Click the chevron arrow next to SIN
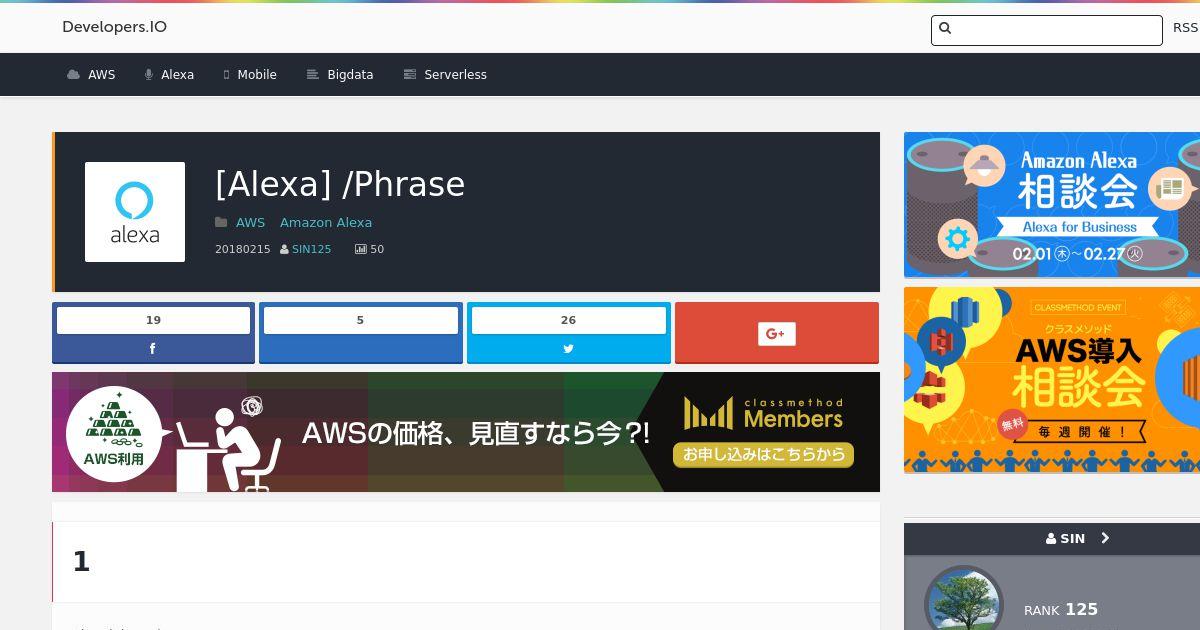This screenshot has width=1200, height=630. coord(1105,538)
